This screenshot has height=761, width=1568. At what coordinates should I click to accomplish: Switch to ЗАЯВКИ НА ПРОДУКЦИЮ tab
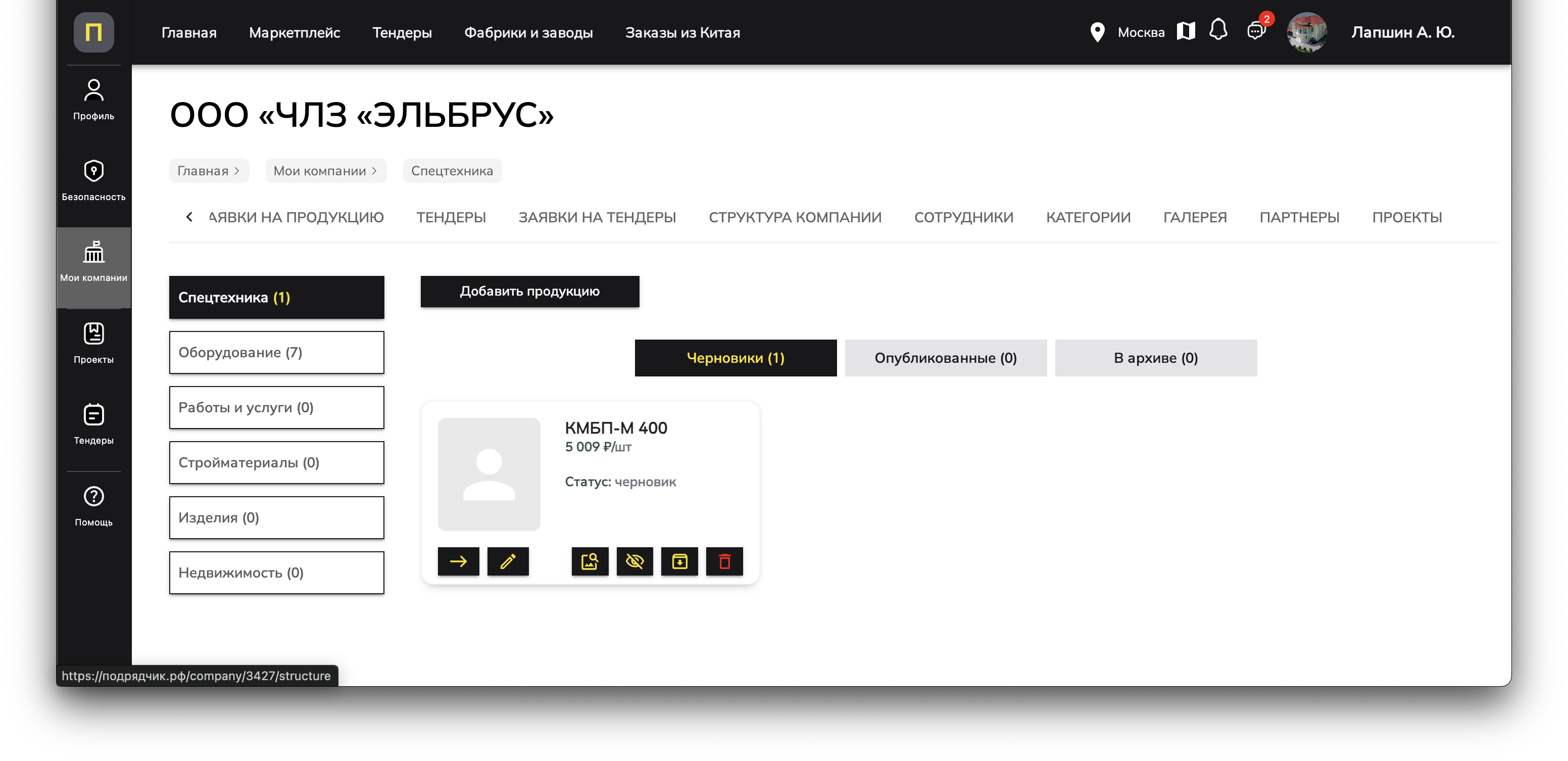coord(297,217)
